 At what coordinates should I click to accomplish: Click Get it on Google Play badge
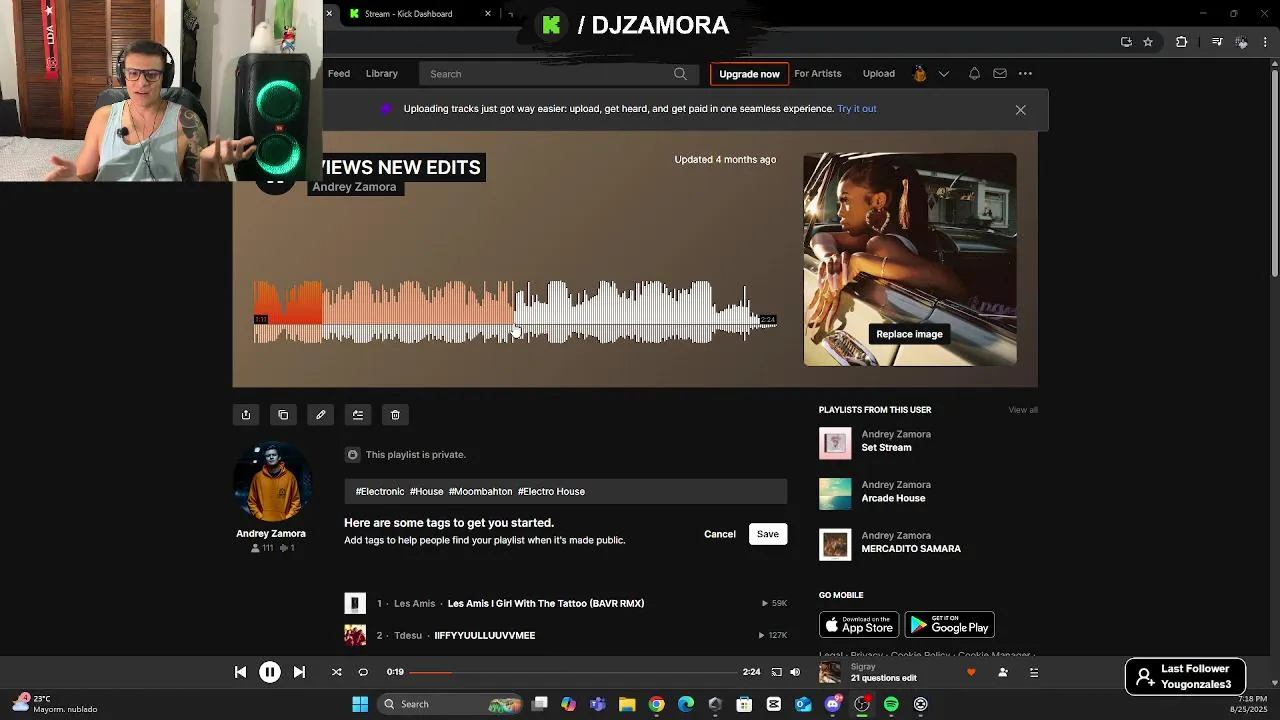click(x=949, y=625)
